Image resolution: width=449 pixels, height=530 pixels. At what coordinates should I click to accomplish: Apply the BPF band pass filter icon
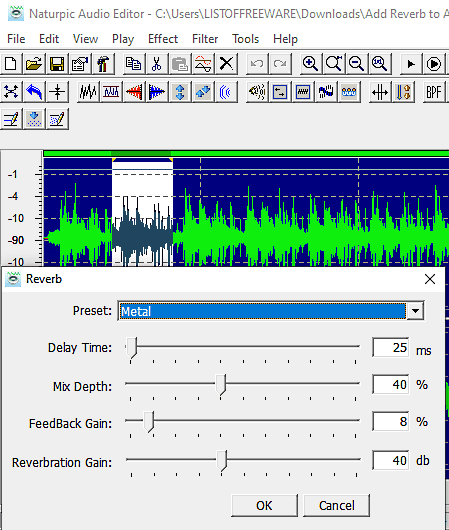(434, 92)
